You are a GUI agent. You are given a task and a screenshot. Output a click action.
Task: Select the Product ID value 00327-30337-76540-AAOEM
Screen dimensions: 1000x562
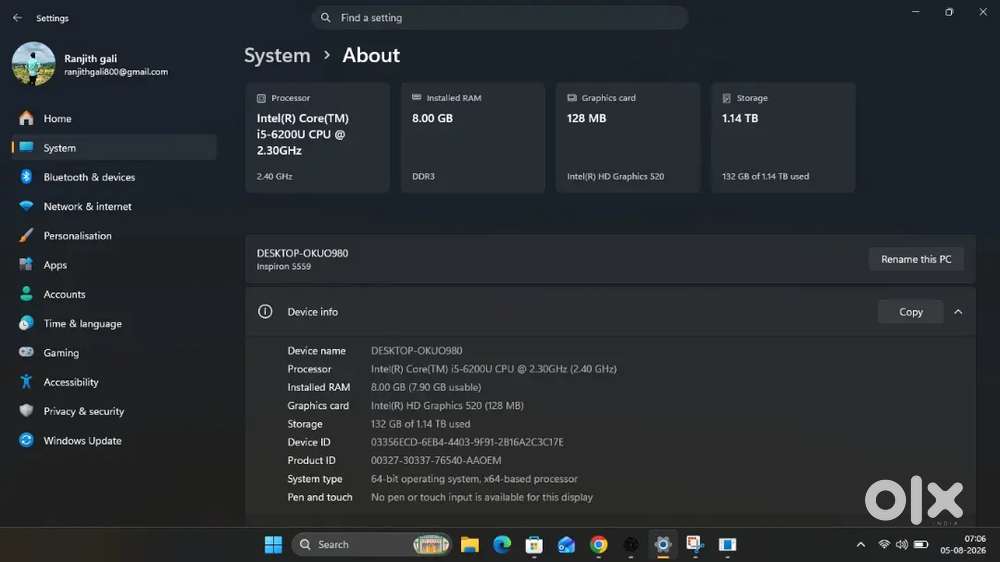436,461
